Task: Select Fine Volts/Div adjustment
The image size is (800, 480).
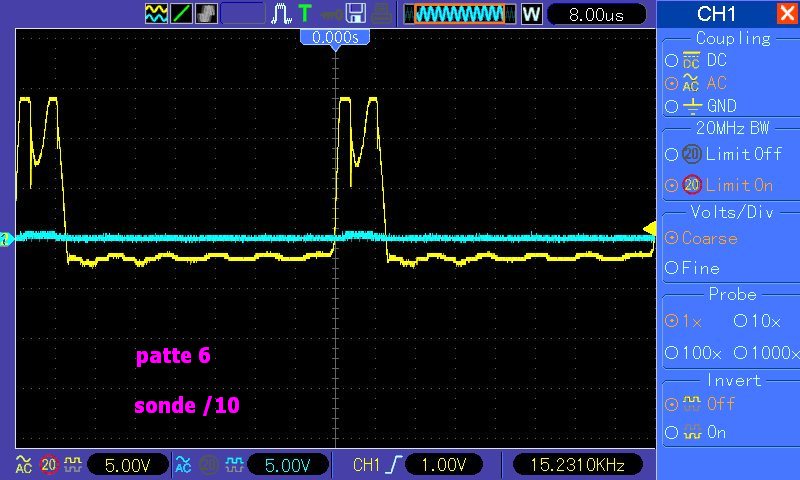Action: (671, 268)
